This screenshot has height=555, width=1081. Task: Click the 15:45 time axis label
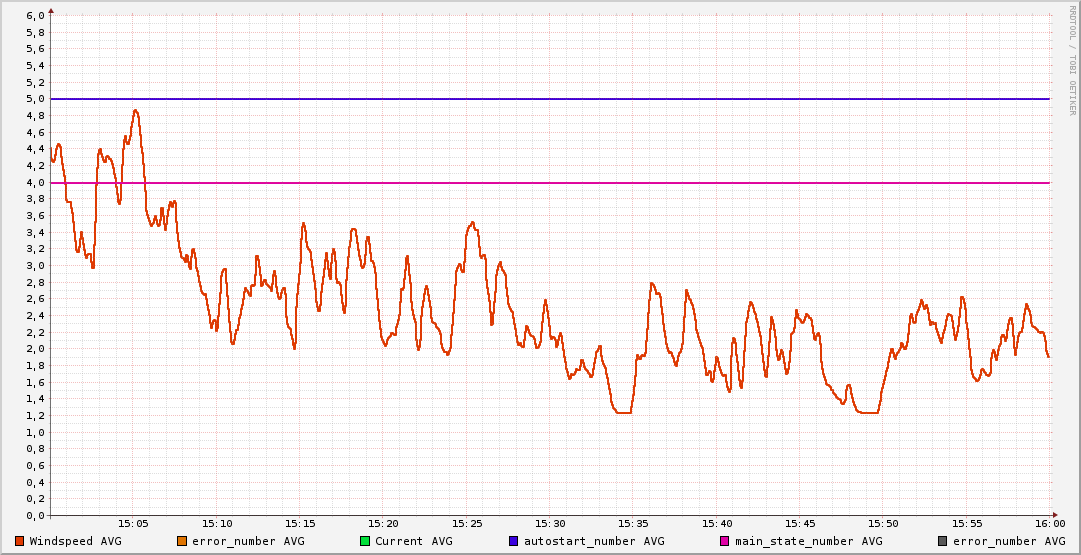[800, 523]
